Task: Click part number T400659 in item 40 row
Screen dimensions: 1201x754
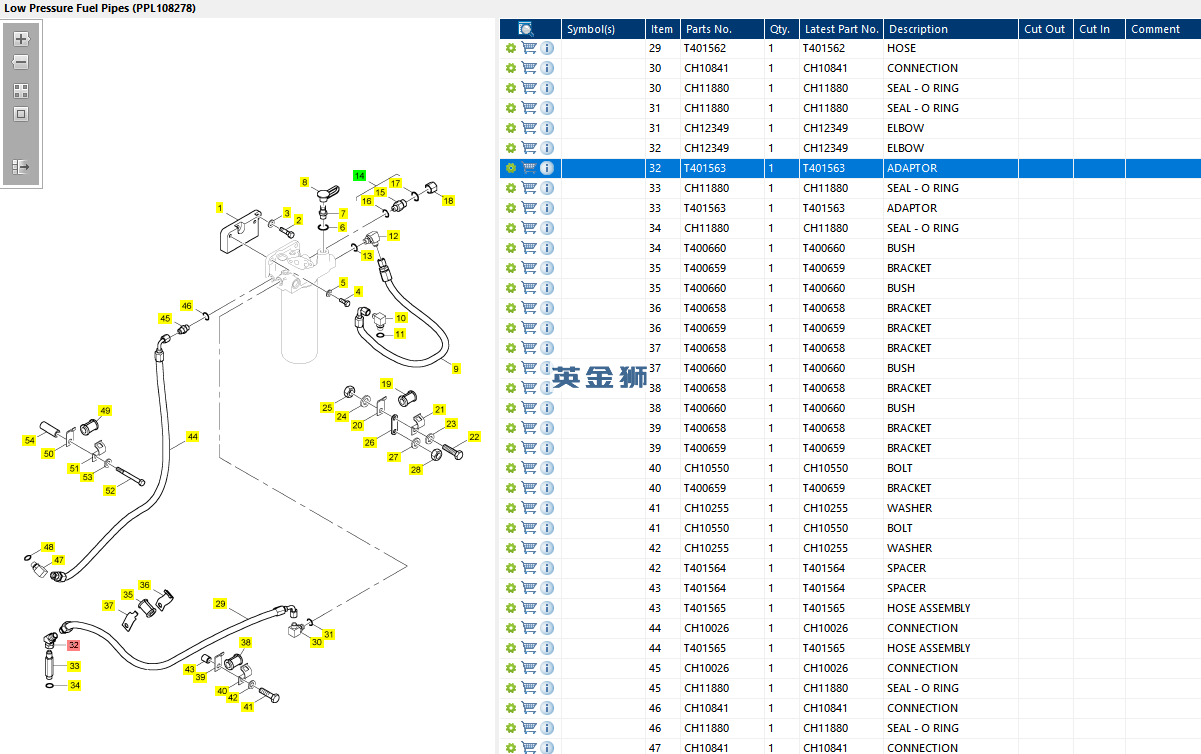Action: point(705,488)
